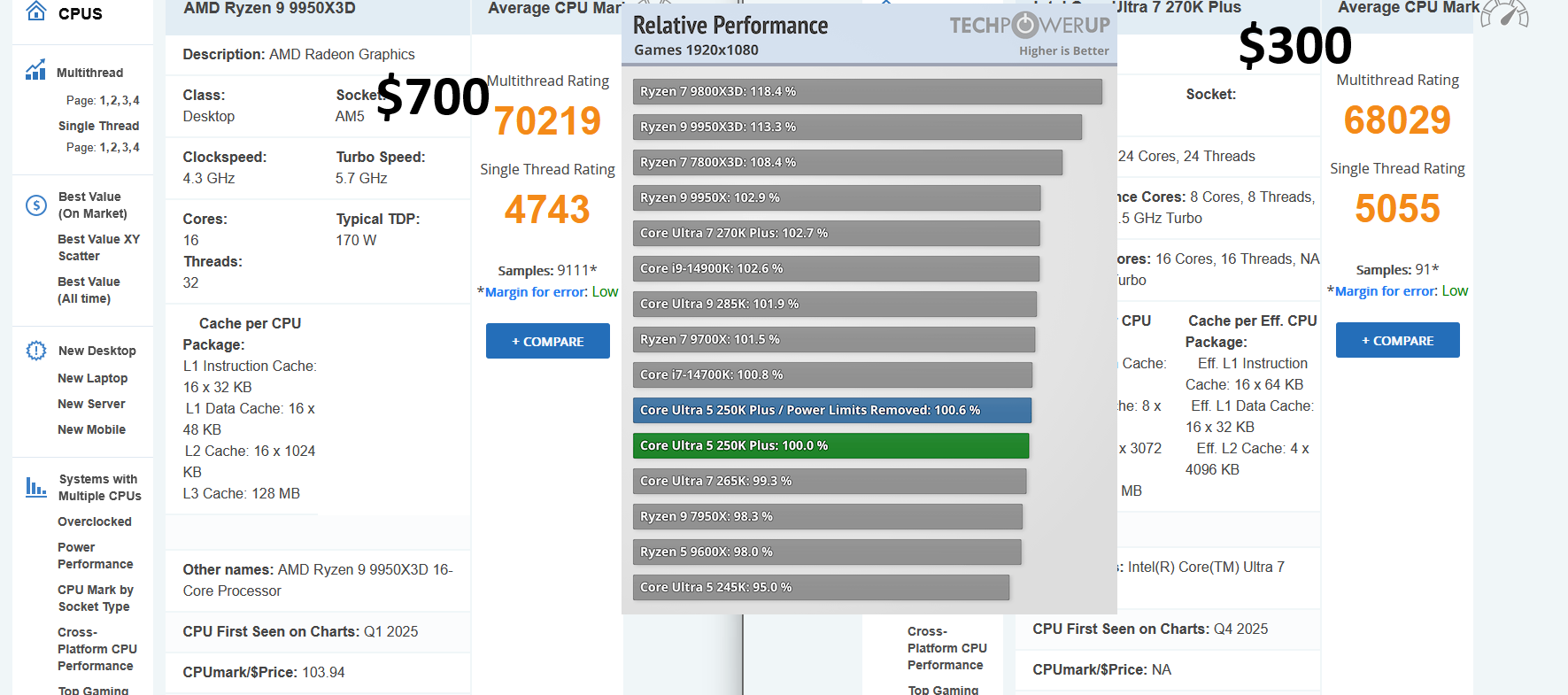This screenshot has width=1568, height=695.
Task: Click the Ryzen 9 9950X3D 113.3 % bar
Action: pyautogui.click(x=857, y=127)
